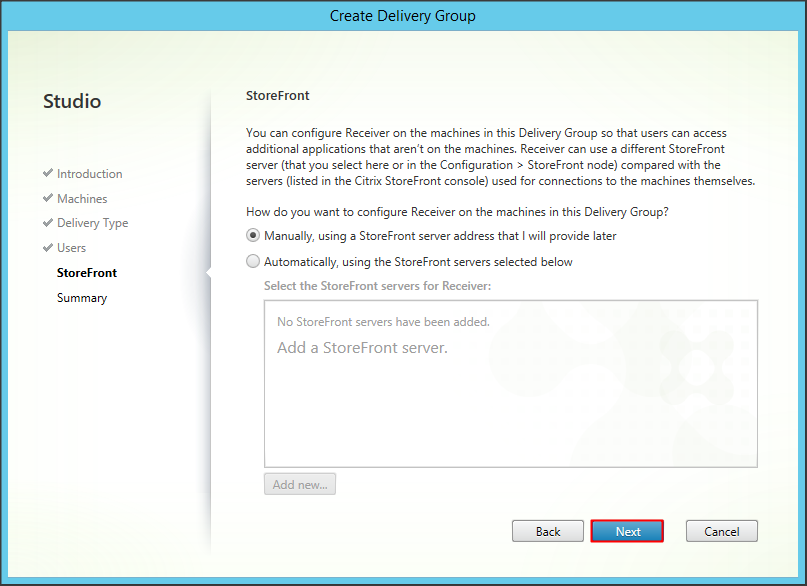Select the Manually configure Receiver radio button
The width and height of the screenshot is (807, 586).
tap(254, 237)
